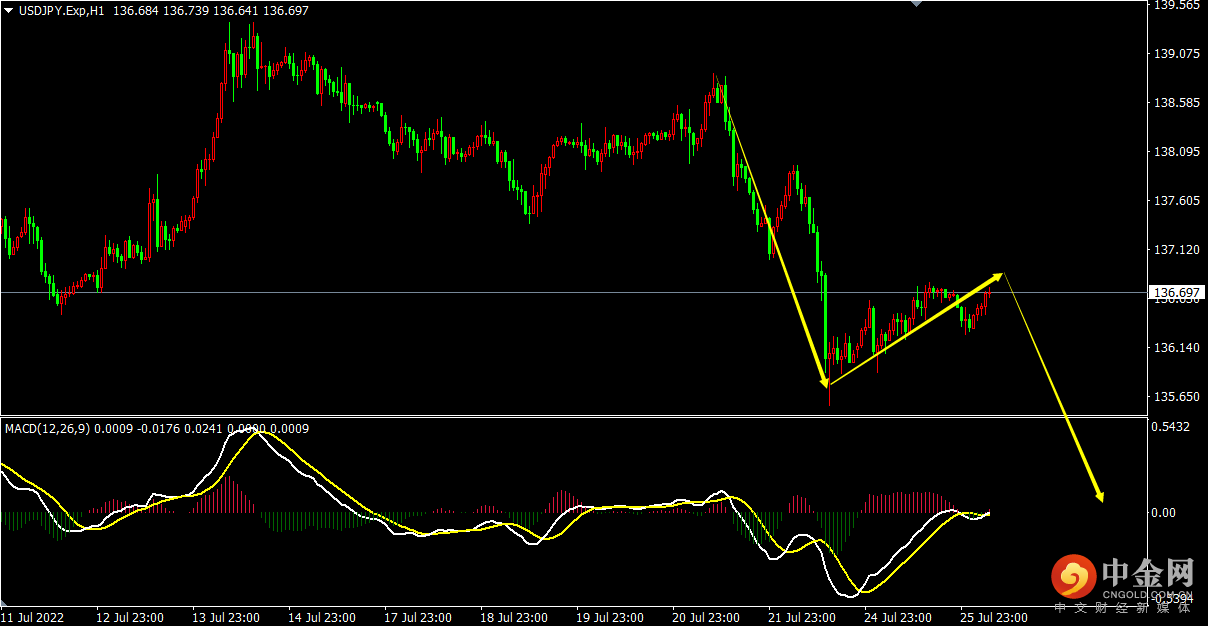This screenshot has width=1208, height=626.
Task: Select the USDJPY.Exp,H1 chart title text
Action: 62,10
